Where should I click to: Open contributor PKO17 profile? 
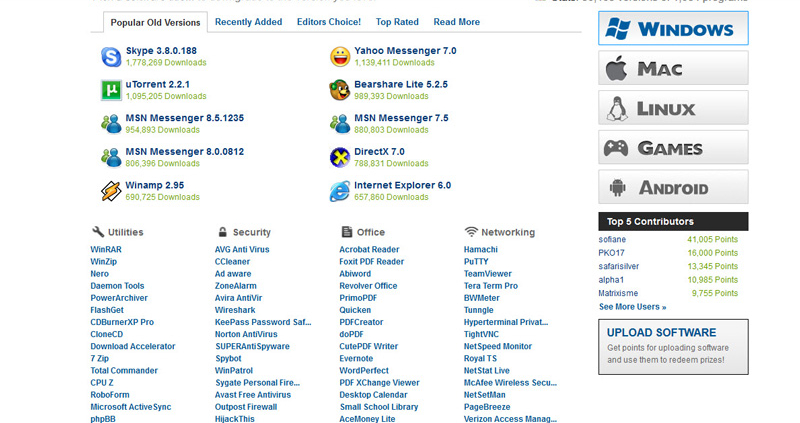611,253
